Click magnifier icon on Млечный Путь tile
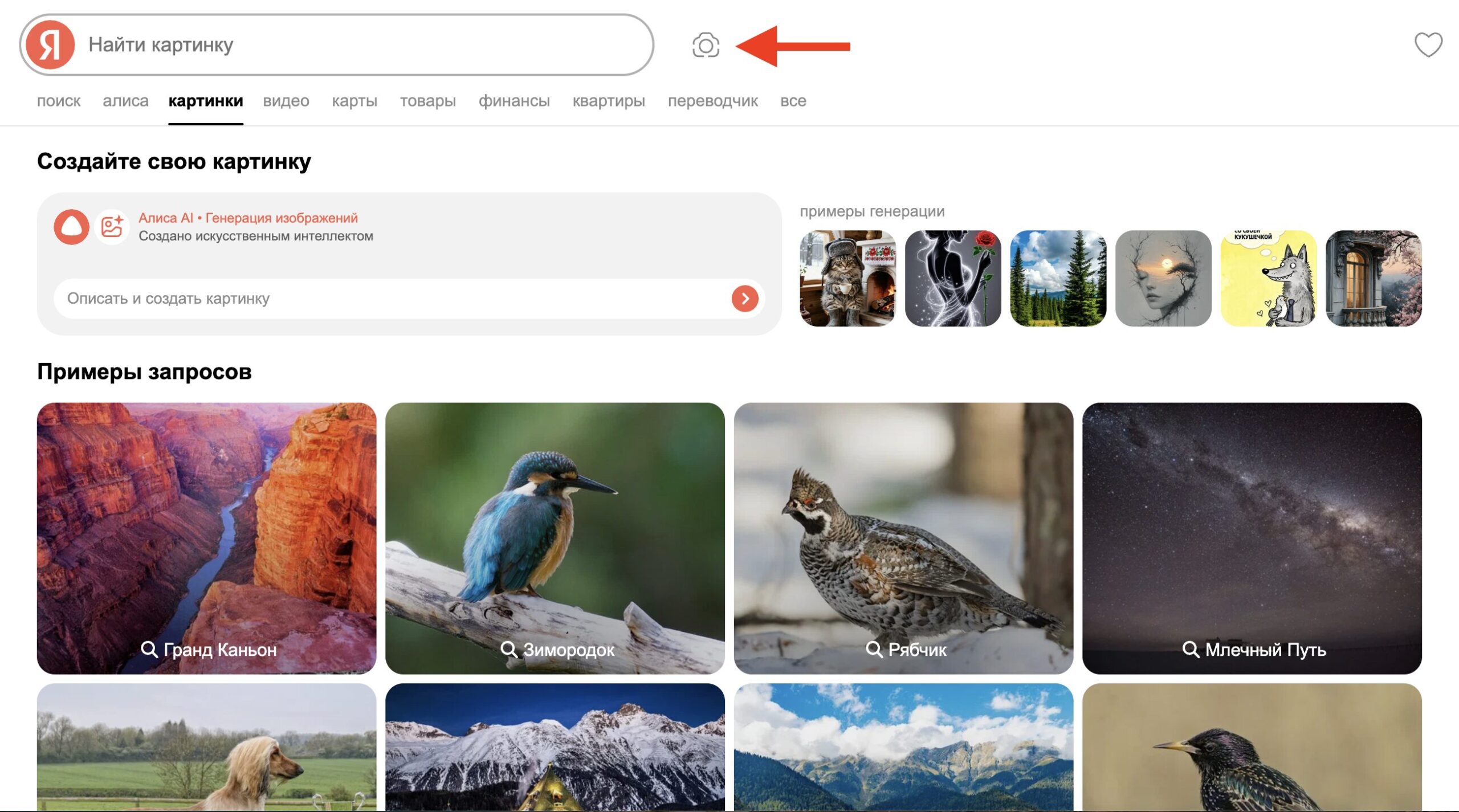Viewport: 1459px width, 812px height. [1190, 649]
